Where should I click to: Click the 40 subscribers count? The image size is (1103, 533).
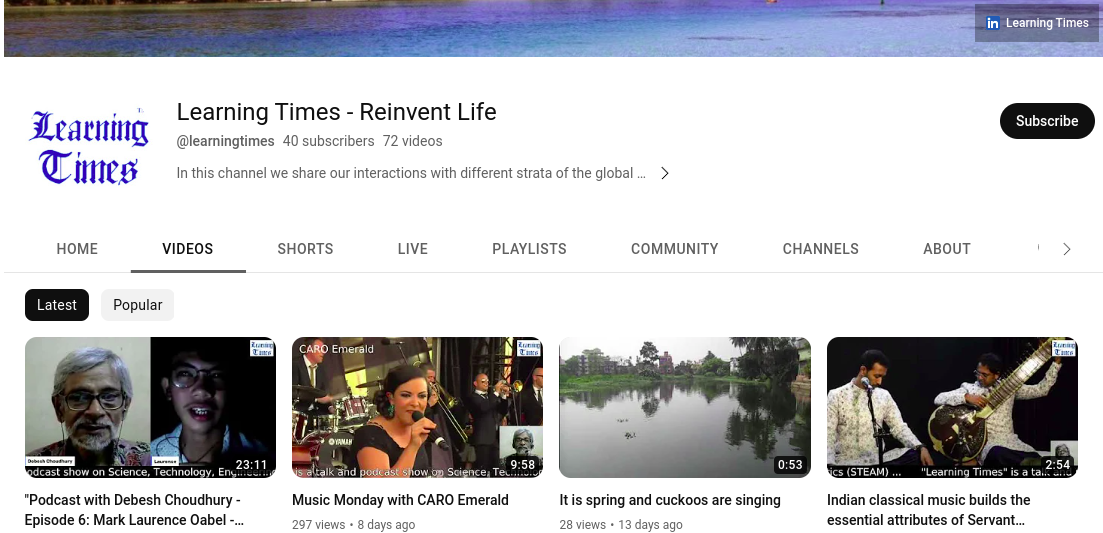(x=329, y=141)
